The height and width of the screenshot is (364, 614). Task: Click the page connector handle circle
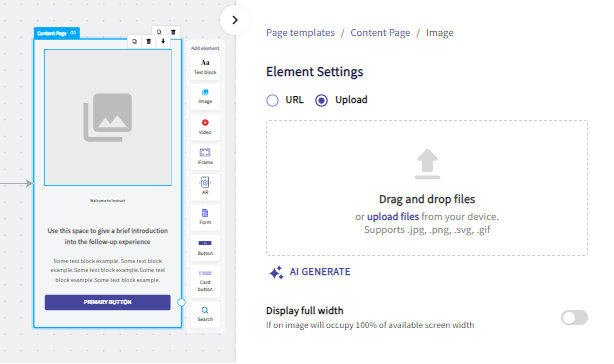tap(181, 302)
